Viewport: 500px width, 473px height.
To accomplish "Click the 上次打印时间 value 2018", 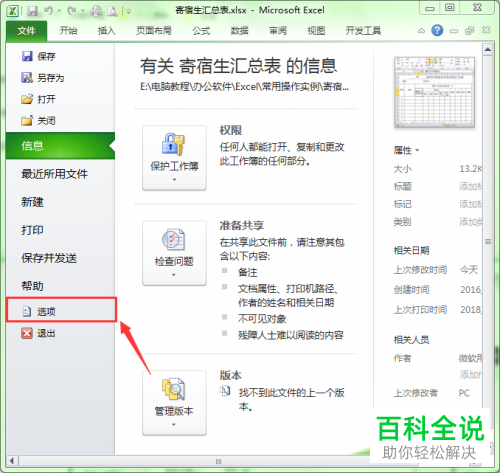I will tap(471, 310).
